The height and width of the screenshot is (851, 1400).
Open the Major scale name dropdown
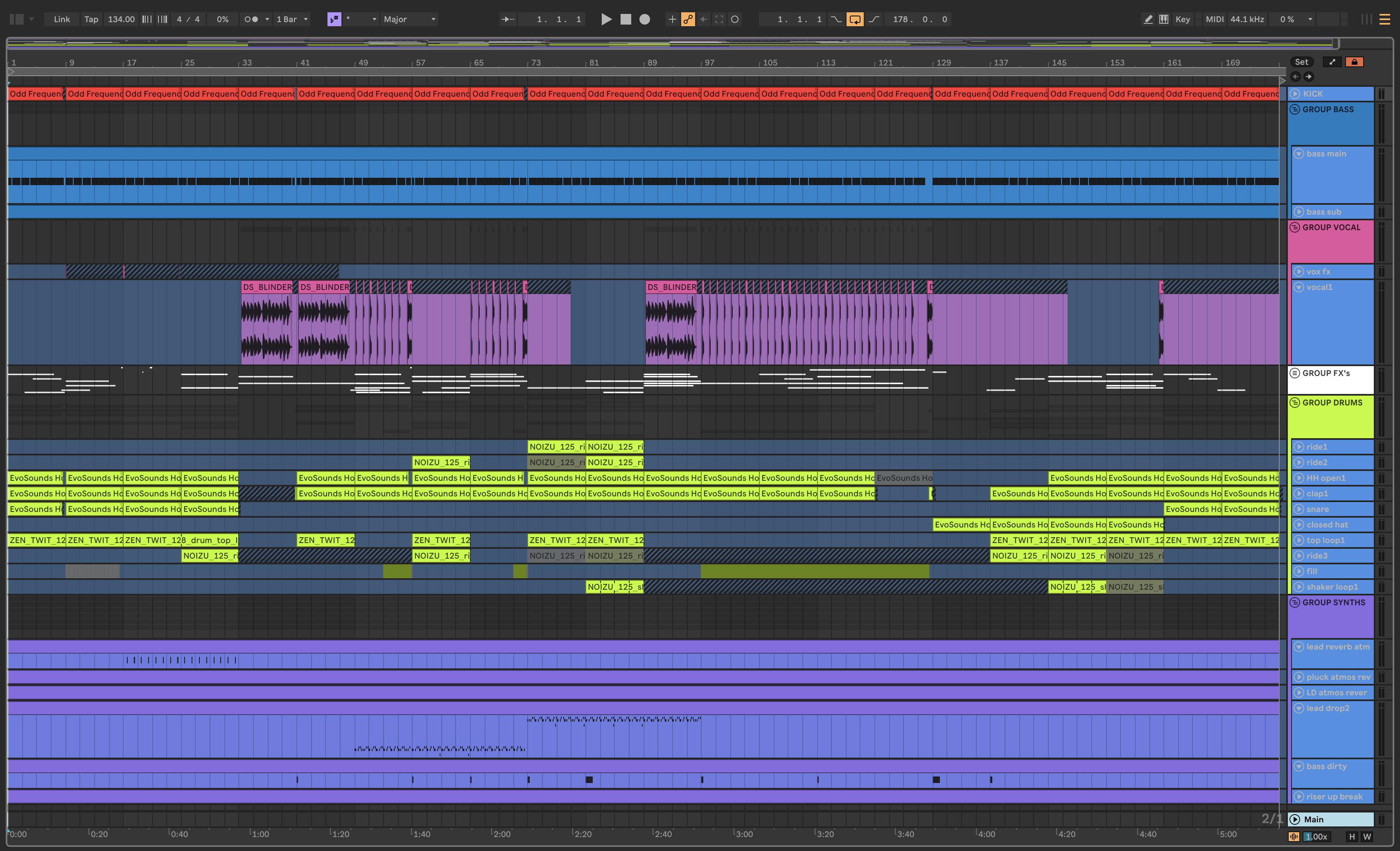click(x=409, y=19)
